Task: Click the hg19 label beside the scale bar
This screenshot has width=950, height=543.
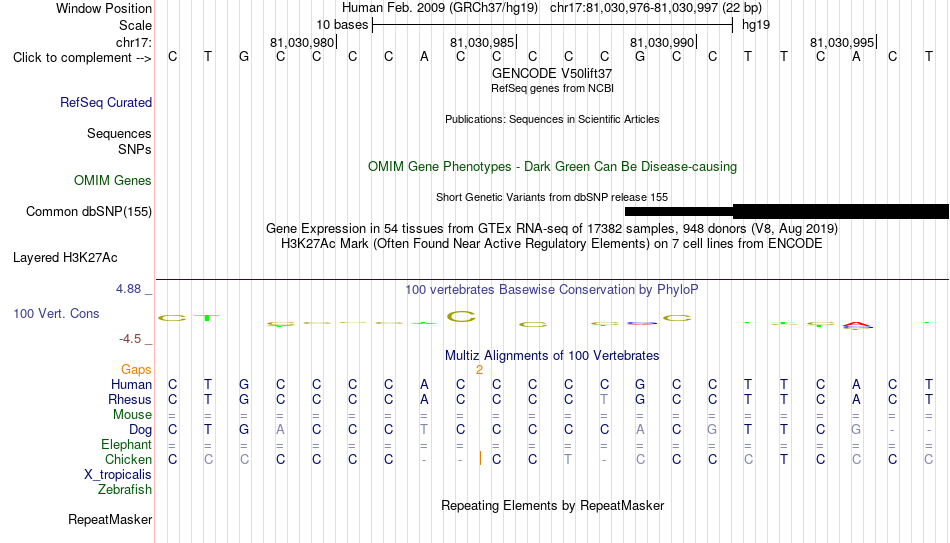Action: [x=756, y=25]
